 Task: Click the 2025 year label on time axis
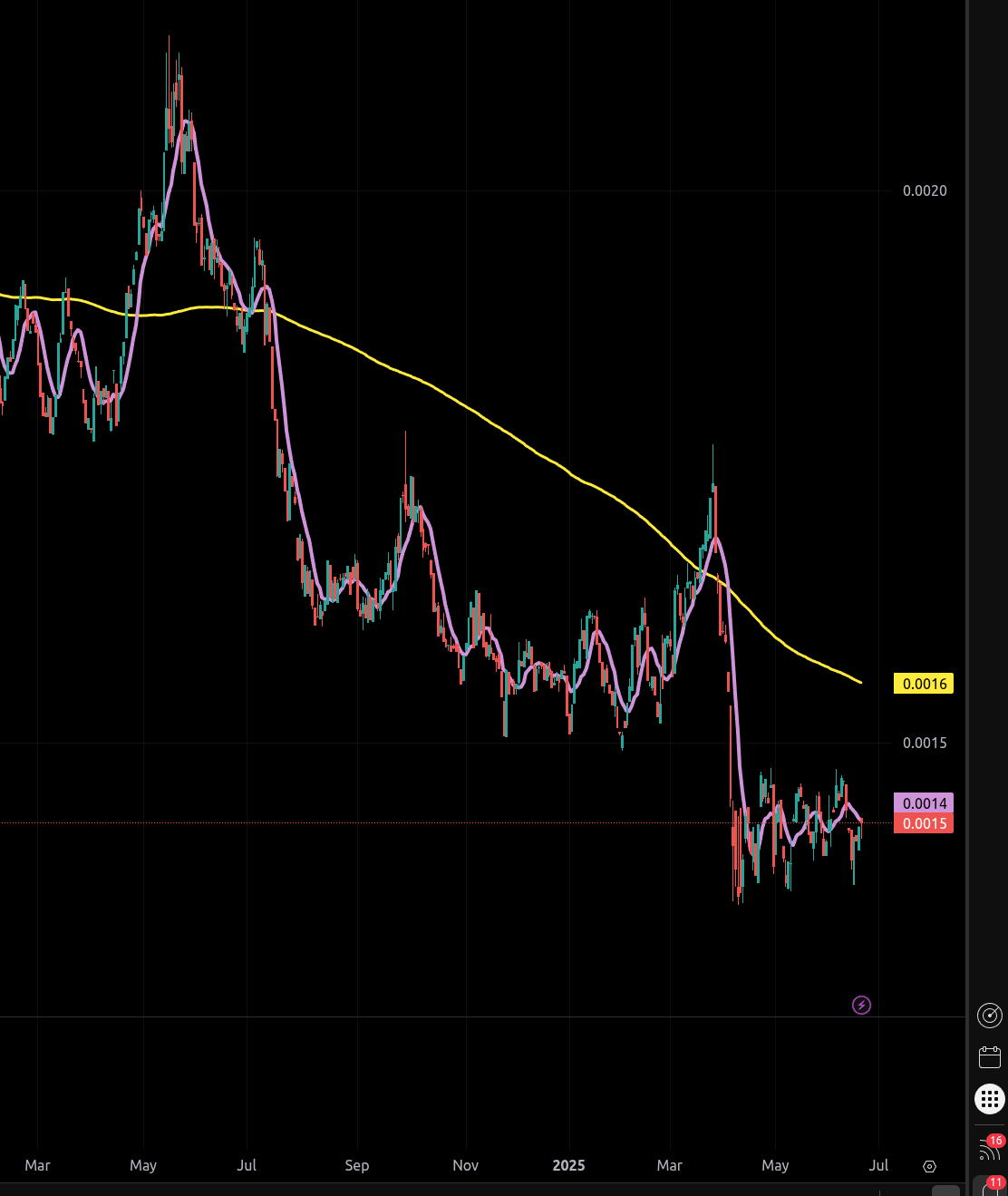click(x=569, y=1165)
